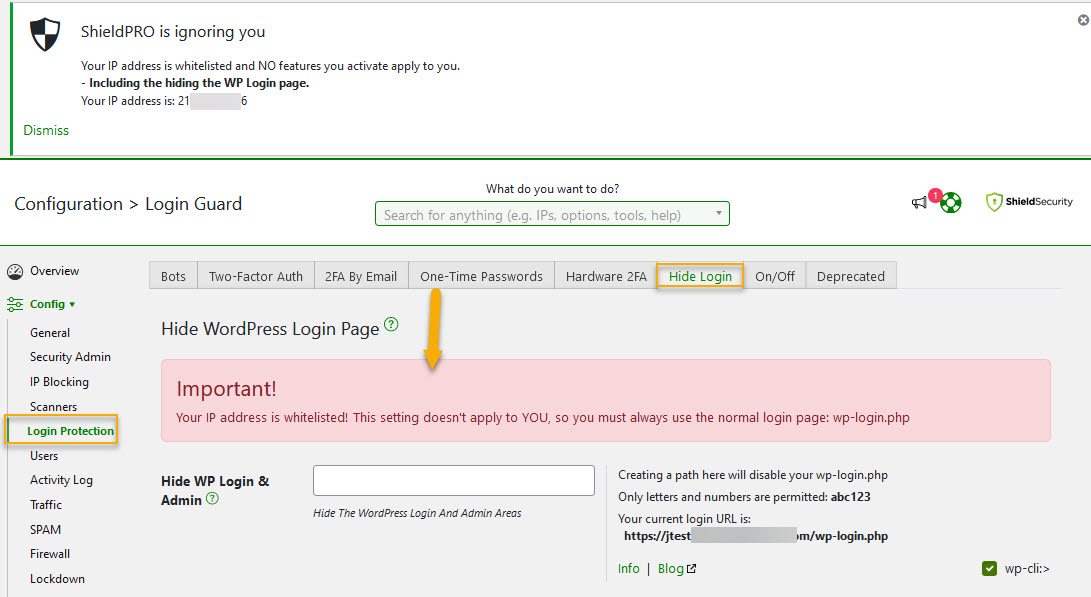Click the 'Configuration > Login Guard' heading
The width and height of the screenshot is (1091, 597).
[x=128, y=204]
